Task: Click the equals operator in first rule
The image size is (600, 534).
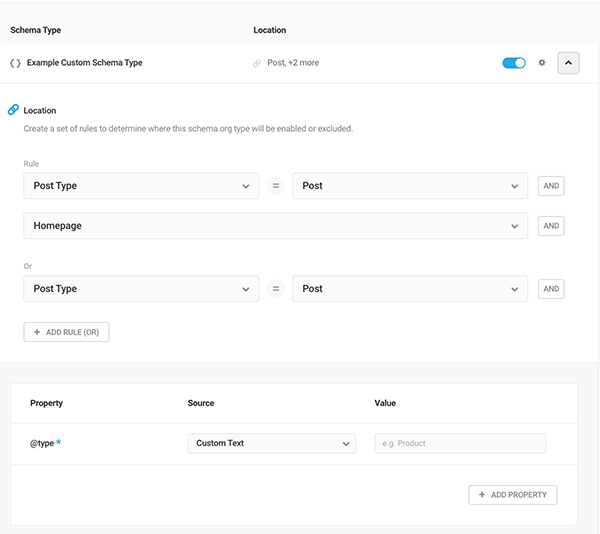Action: pos(276,186)
